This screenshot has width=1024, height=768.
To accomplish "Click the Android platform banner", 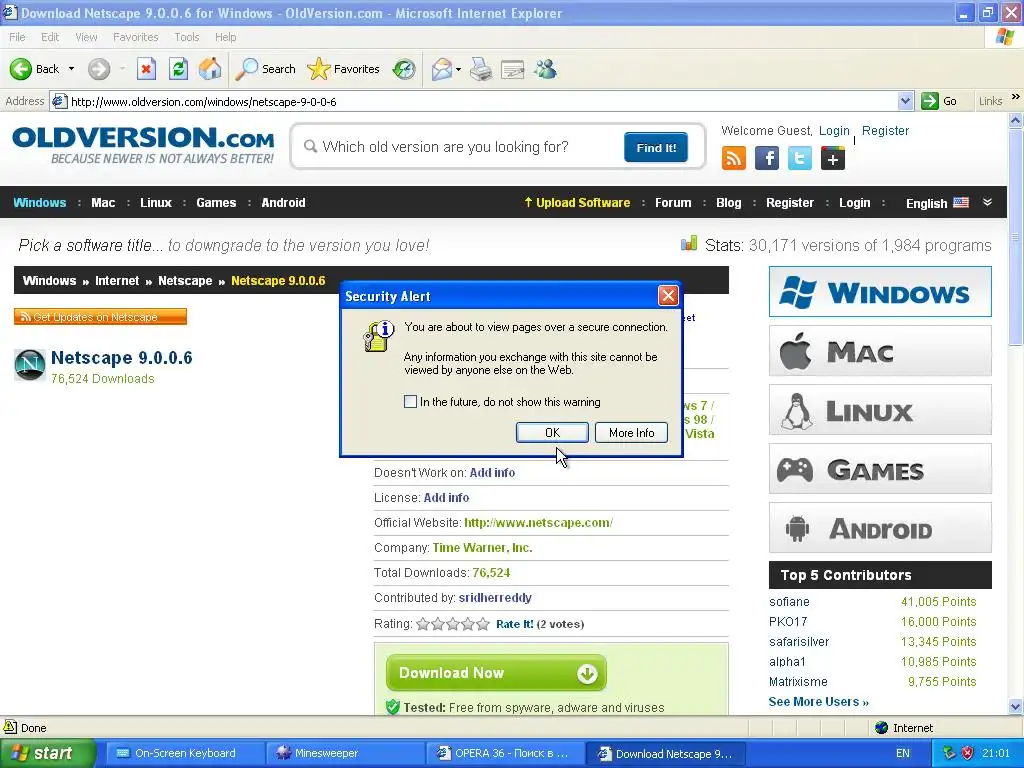I will coord(880,528).
